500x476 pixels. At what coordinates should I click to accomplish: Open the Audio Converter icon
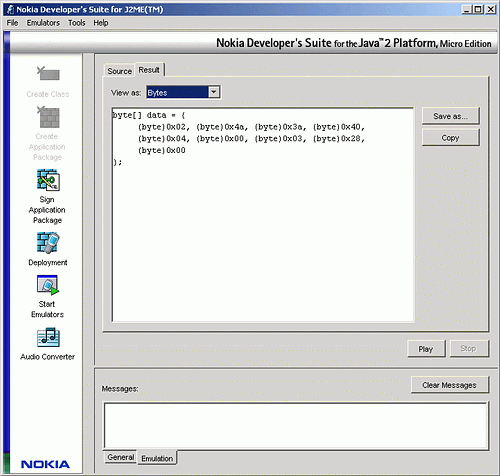tap(48, 337)
